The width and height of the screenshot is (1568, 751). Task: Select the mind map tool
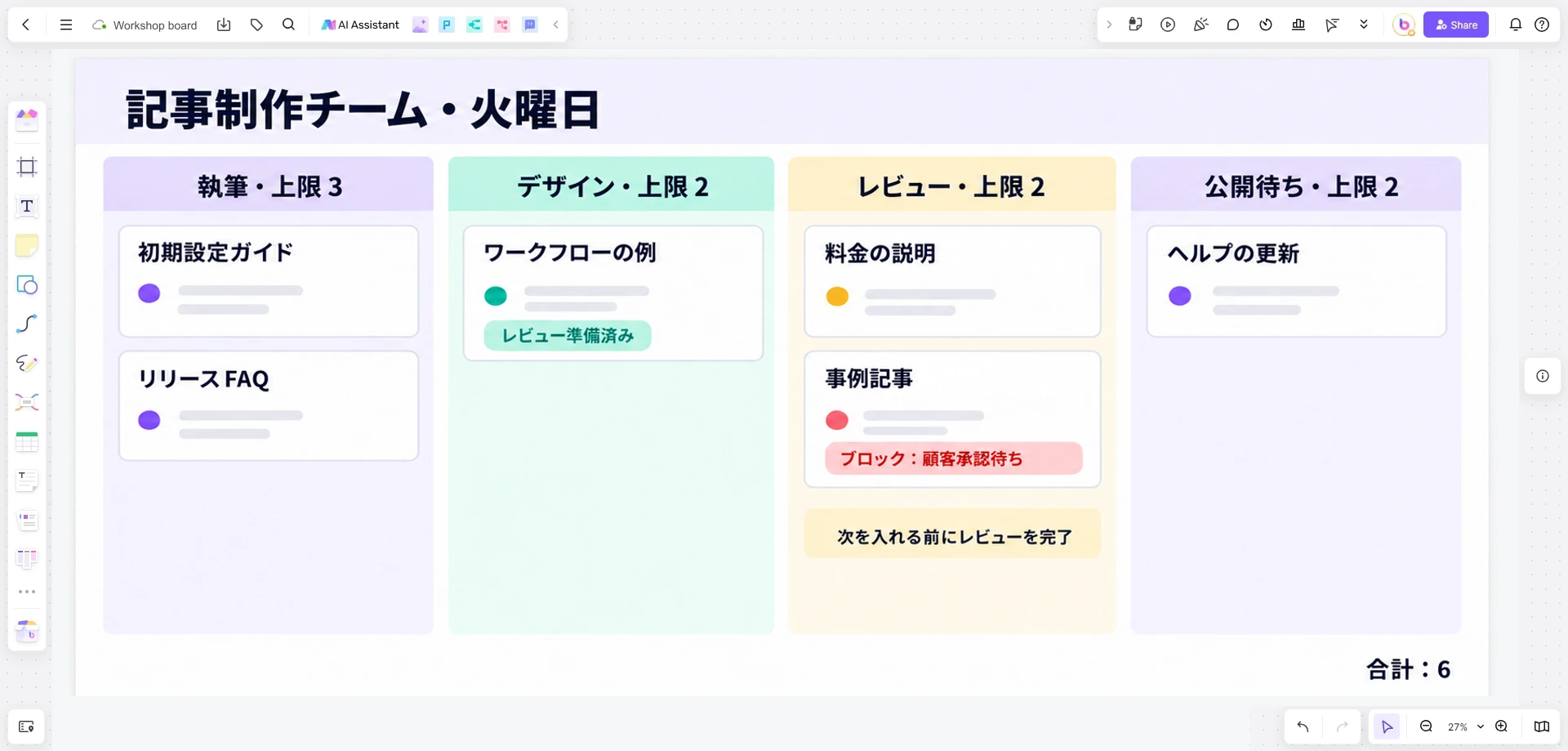point(27,402)
